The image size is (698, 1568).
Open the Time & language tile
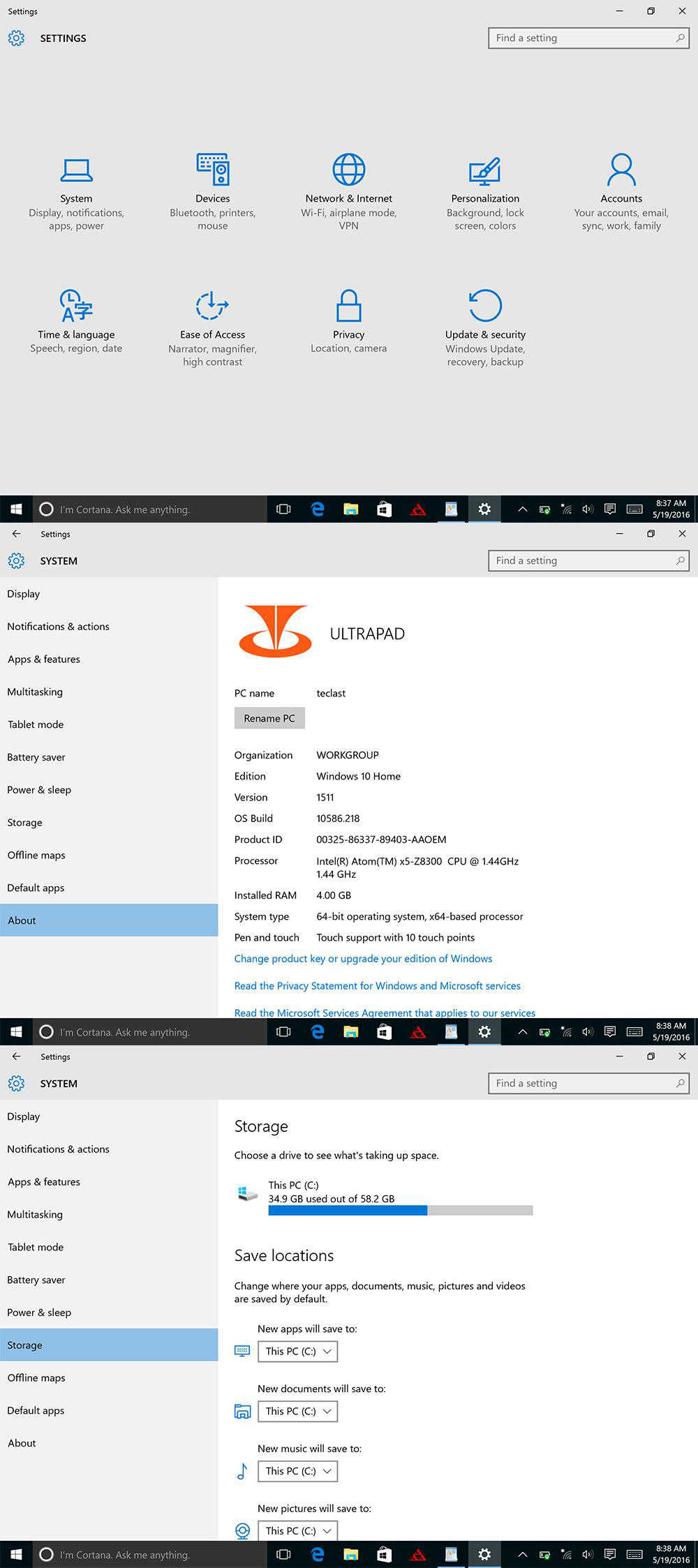pos(76,322)
